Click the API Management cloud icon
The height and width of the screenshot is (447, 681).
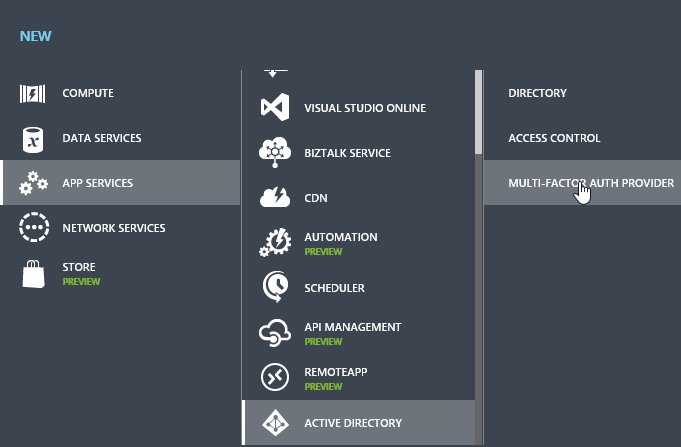point(274,333)
